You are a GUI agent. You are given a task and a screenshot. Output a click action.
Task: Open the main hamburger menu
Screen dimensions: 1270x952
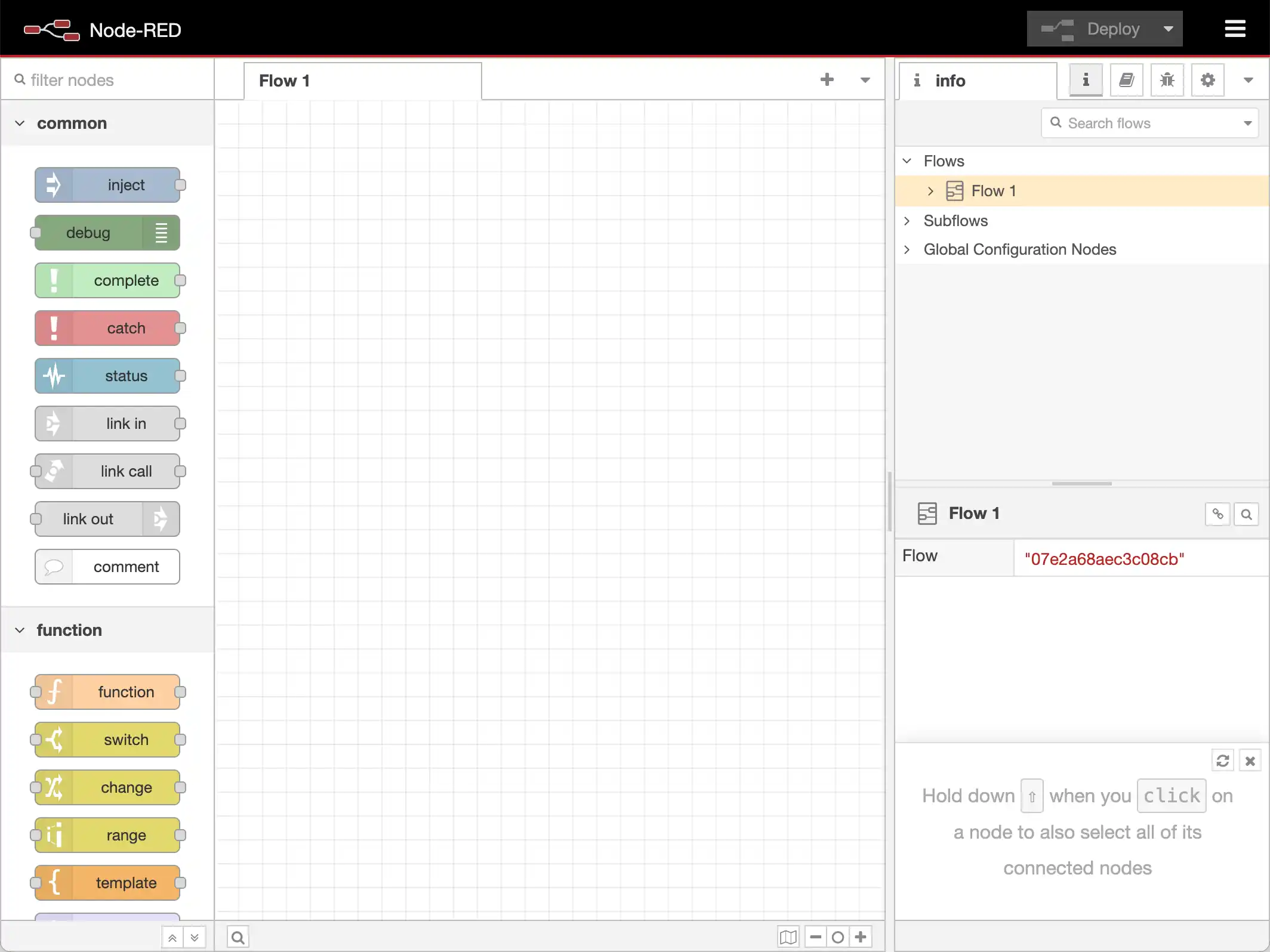(x=1235, y=29)
